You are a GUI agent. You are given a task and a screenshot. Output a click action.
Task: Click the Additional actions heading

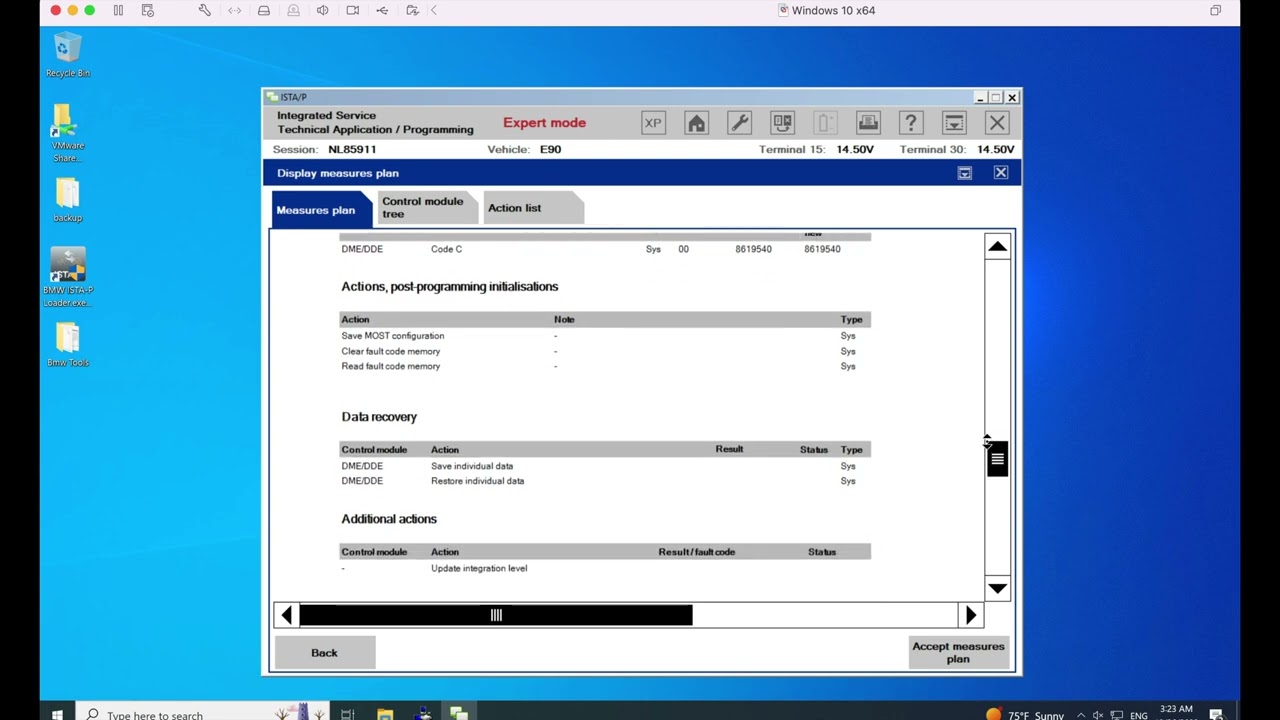coord(389,519)
